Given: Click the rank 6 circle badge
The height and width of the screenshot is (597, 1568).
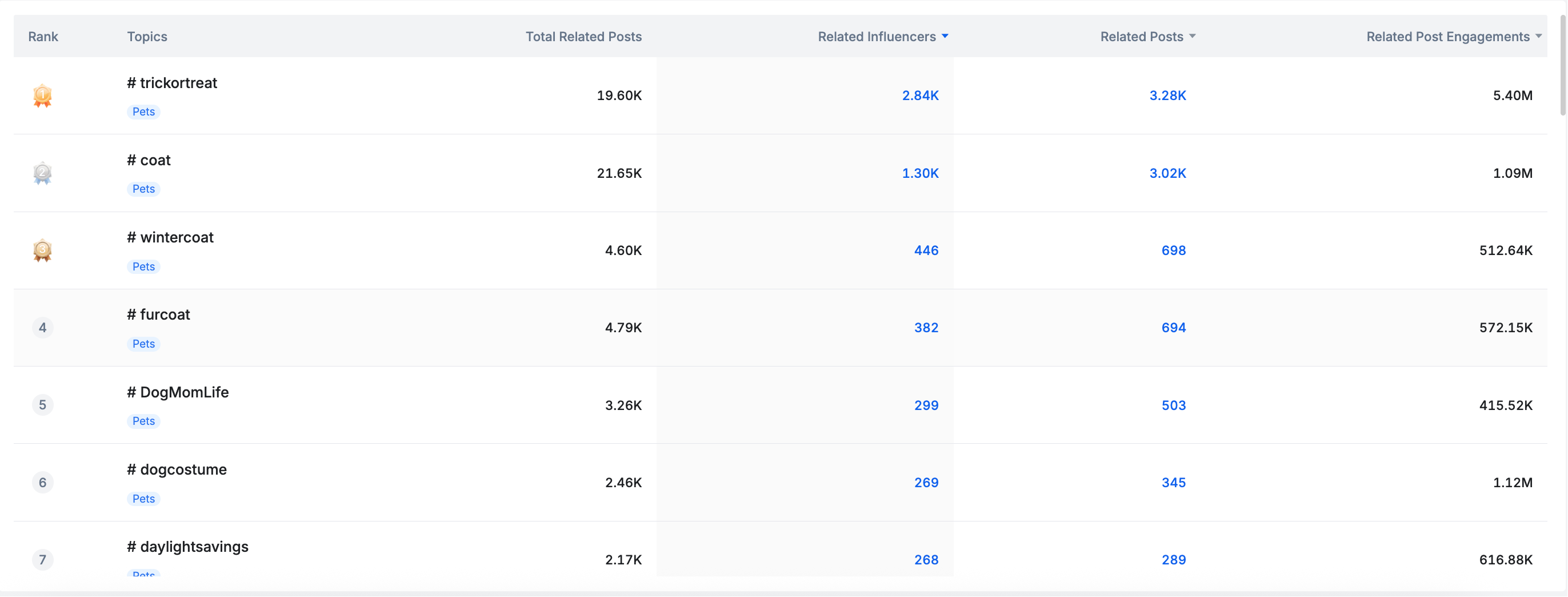Looking at the screenshot, I should point(42,483).
